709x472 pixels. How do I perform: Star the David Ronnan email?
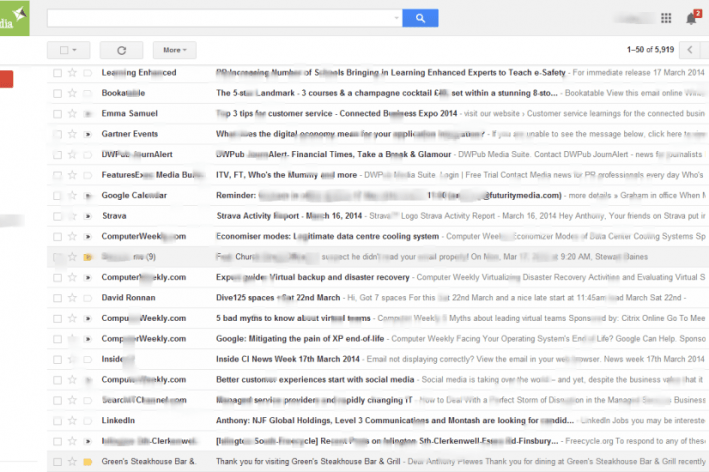click(x=72, y=298)
